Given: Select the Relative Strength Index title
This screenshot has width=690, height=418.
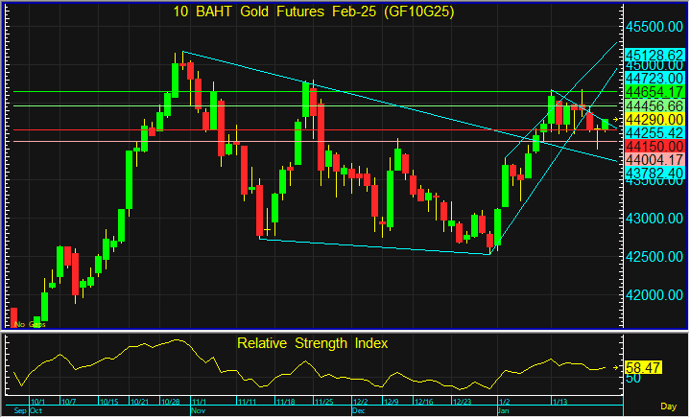Looking at the screenshot, I should pyautogui.click(x=312, y=343).
